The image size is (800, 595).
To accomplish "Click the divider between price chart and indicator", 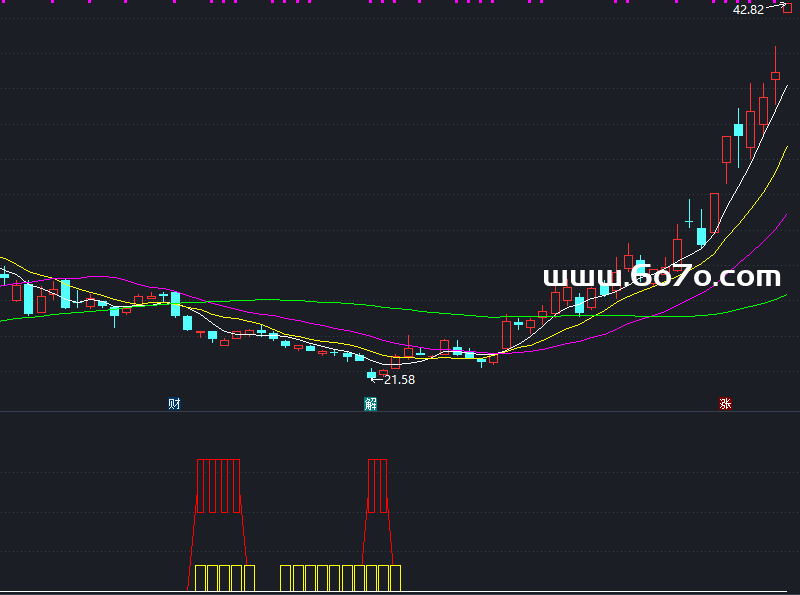I will point(400,412).
